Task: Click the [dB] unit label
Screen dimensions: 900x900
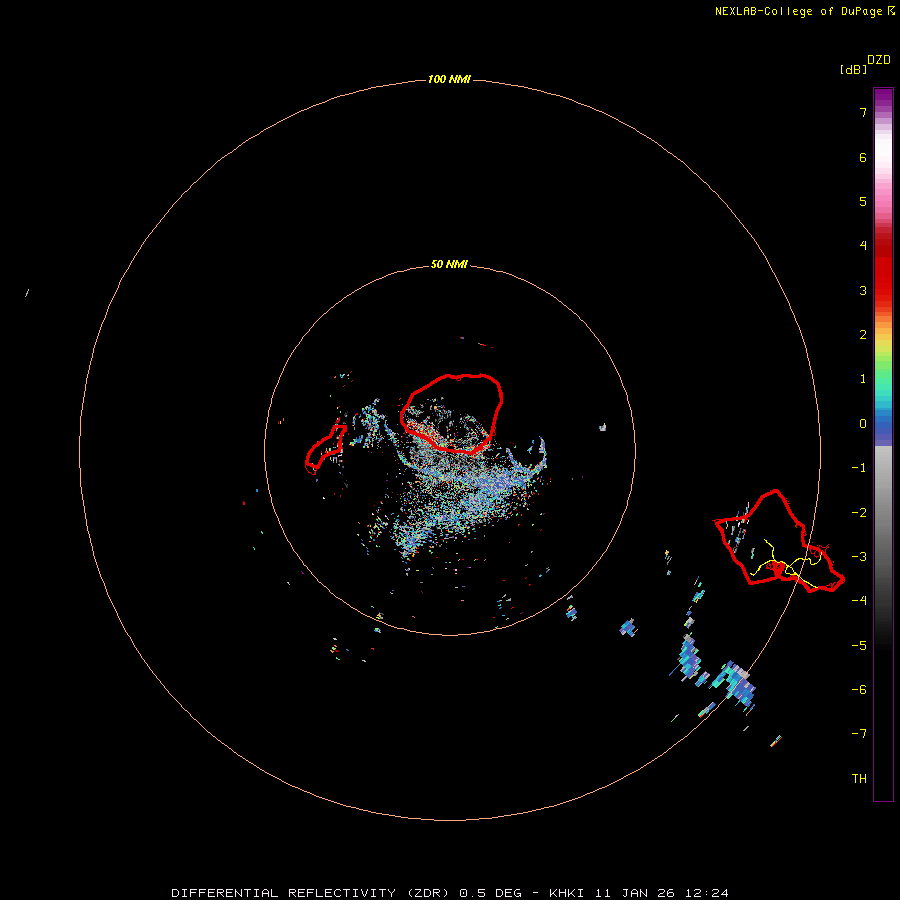Action: (x=854, y=69)
